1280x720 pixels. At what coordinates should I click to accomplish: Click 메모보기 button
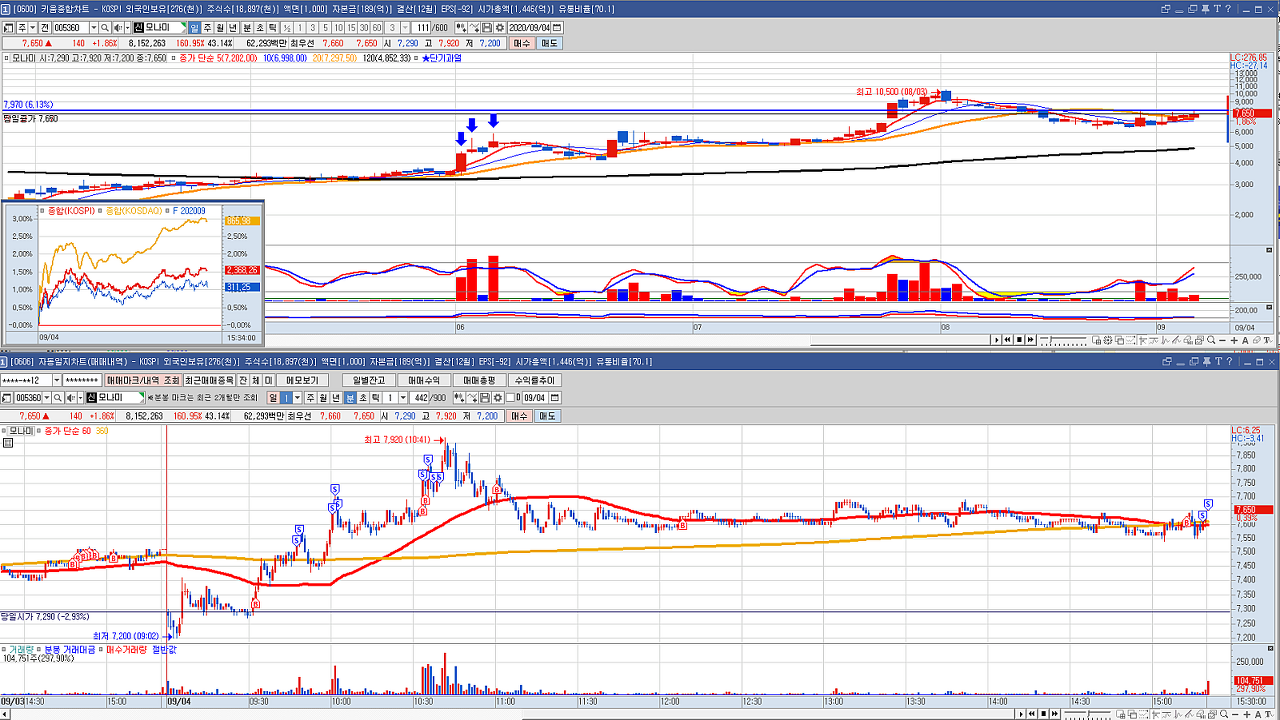pyautogui.click(x=302, y=380)
